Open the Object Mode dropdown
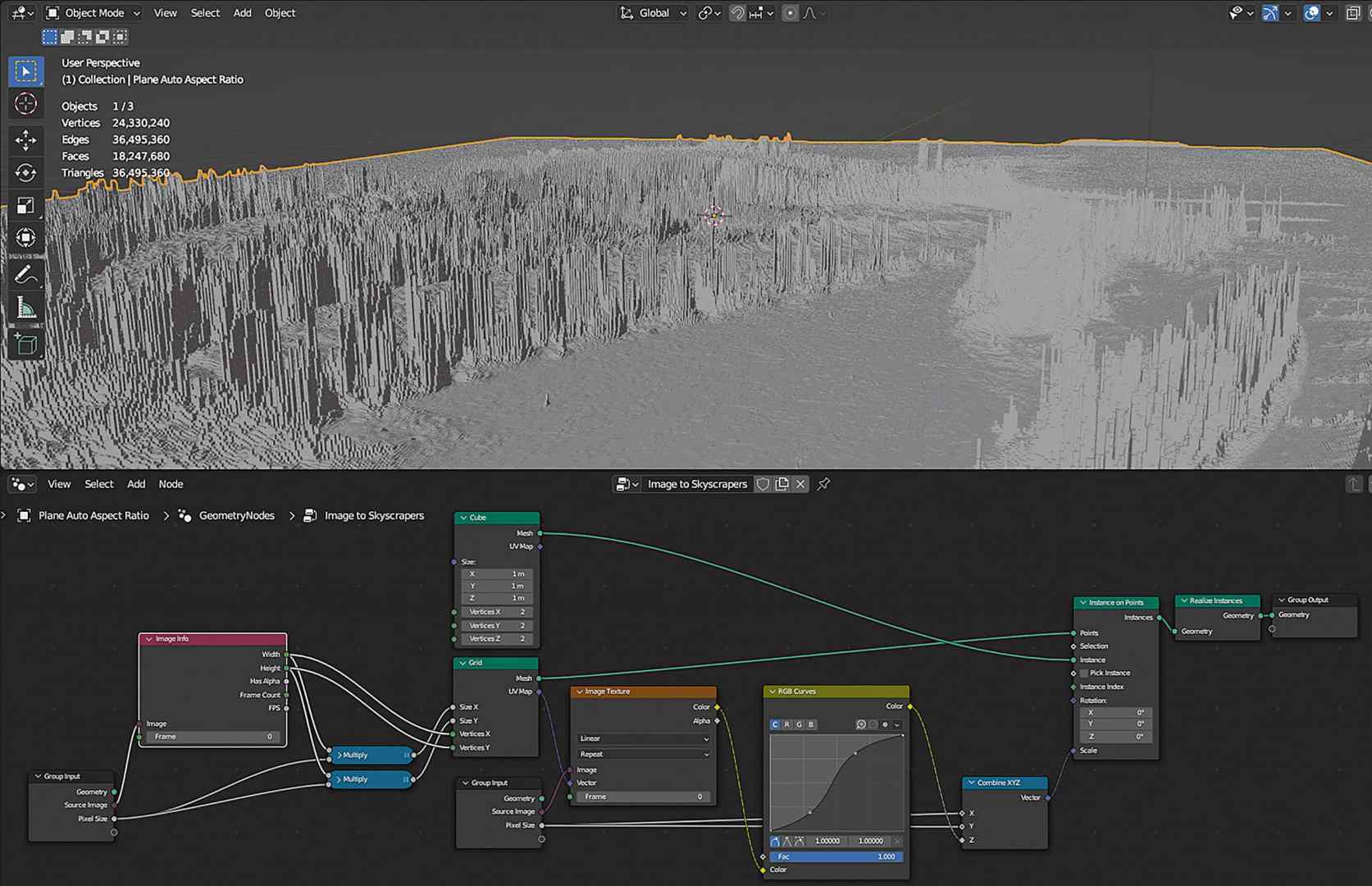This screenshot has height=886, width=1372. click(x=91, y=12)
